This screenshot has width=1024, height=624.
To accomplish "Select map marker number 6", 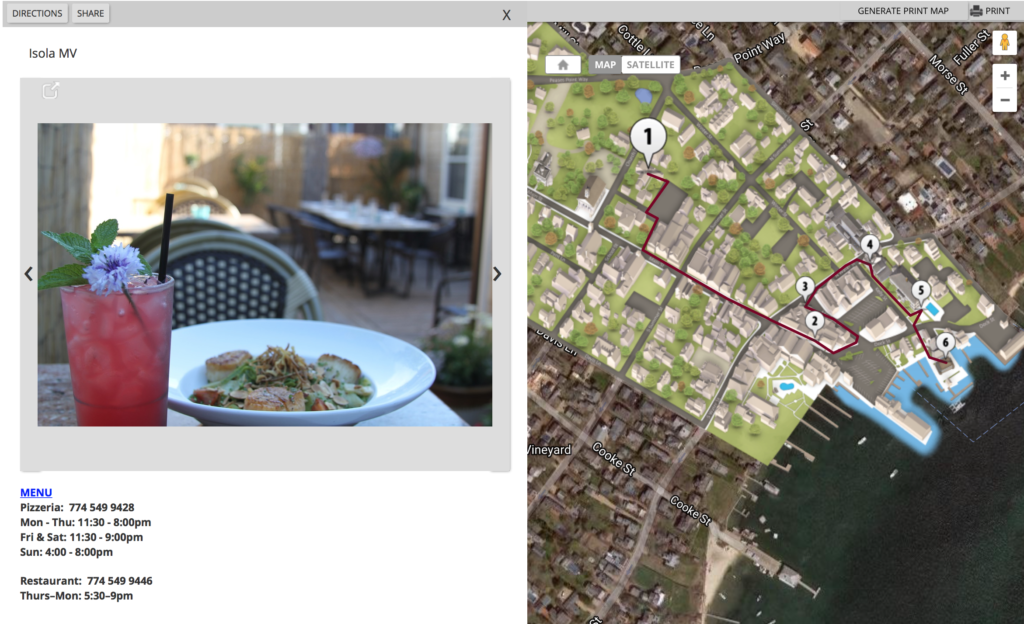I will tap(945, 343).
